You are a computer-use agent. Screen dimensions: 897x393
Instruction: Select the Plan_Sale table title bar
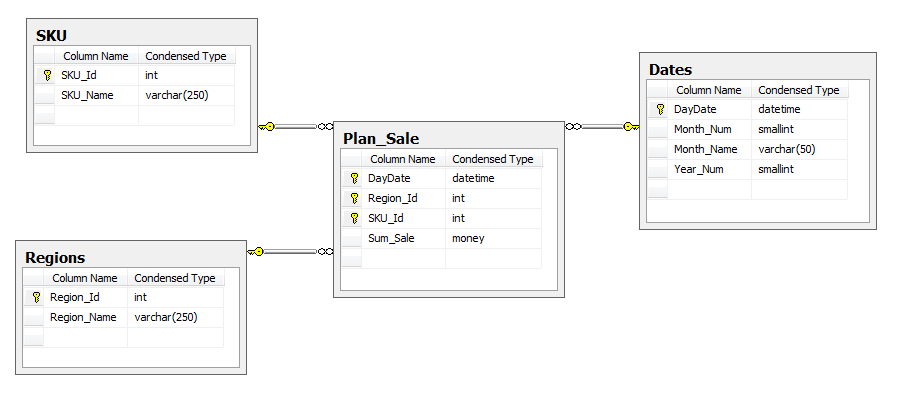point(449,138)
